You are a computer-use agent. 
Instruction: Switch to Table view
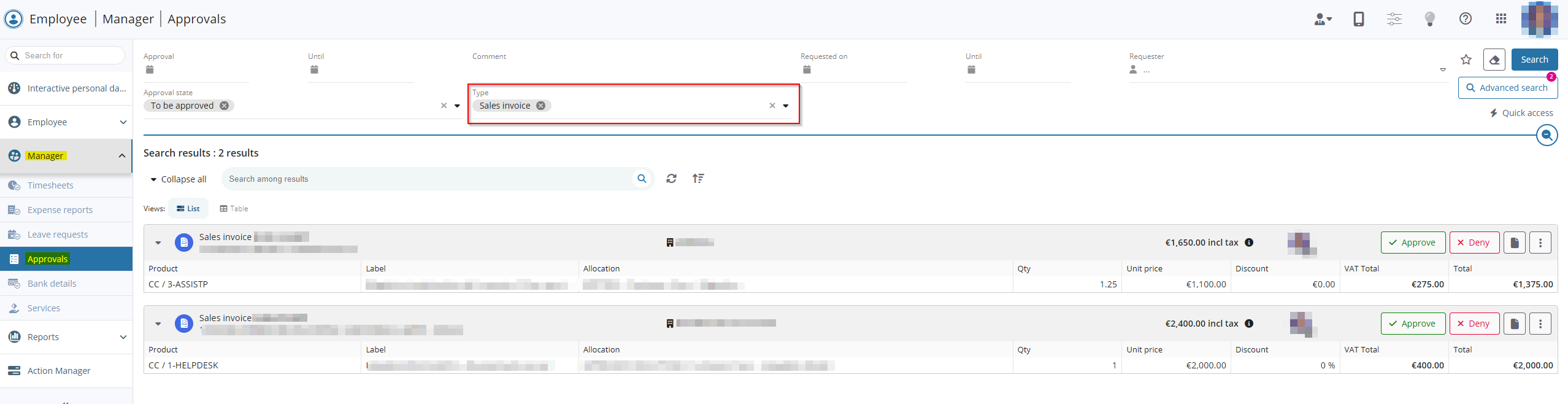click(234, 209)
